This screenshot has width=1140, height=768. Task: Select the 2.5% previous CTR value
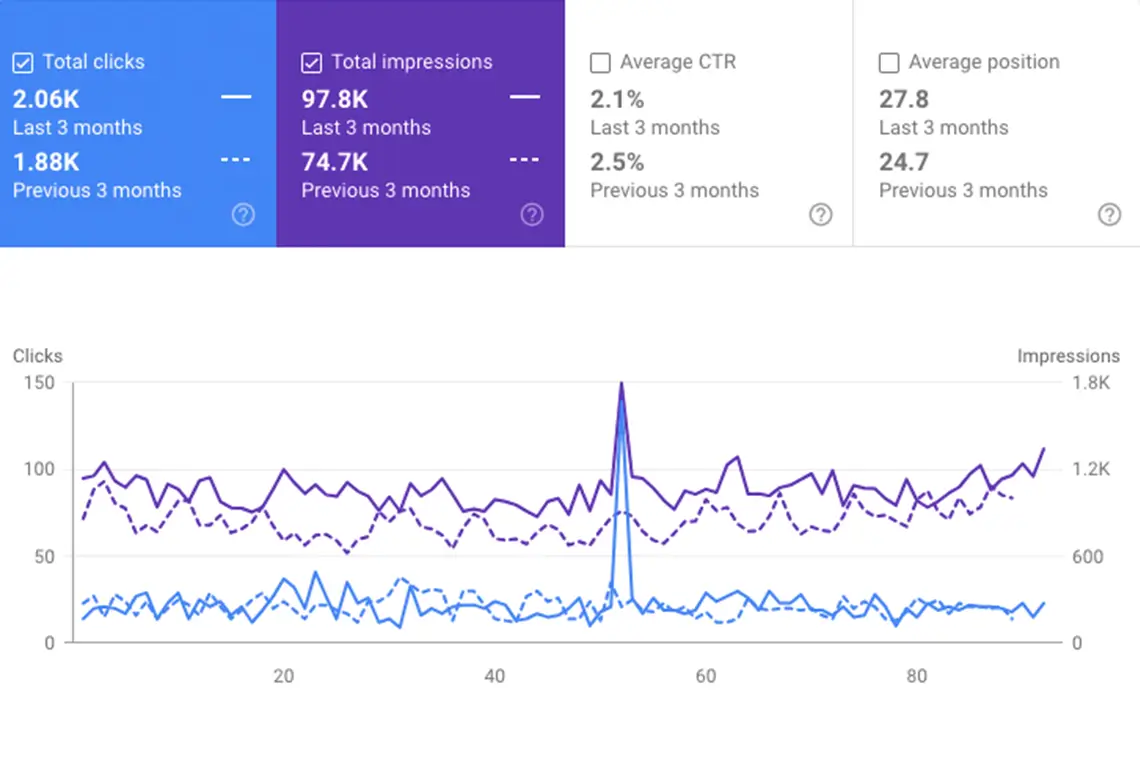pos(617,162)
